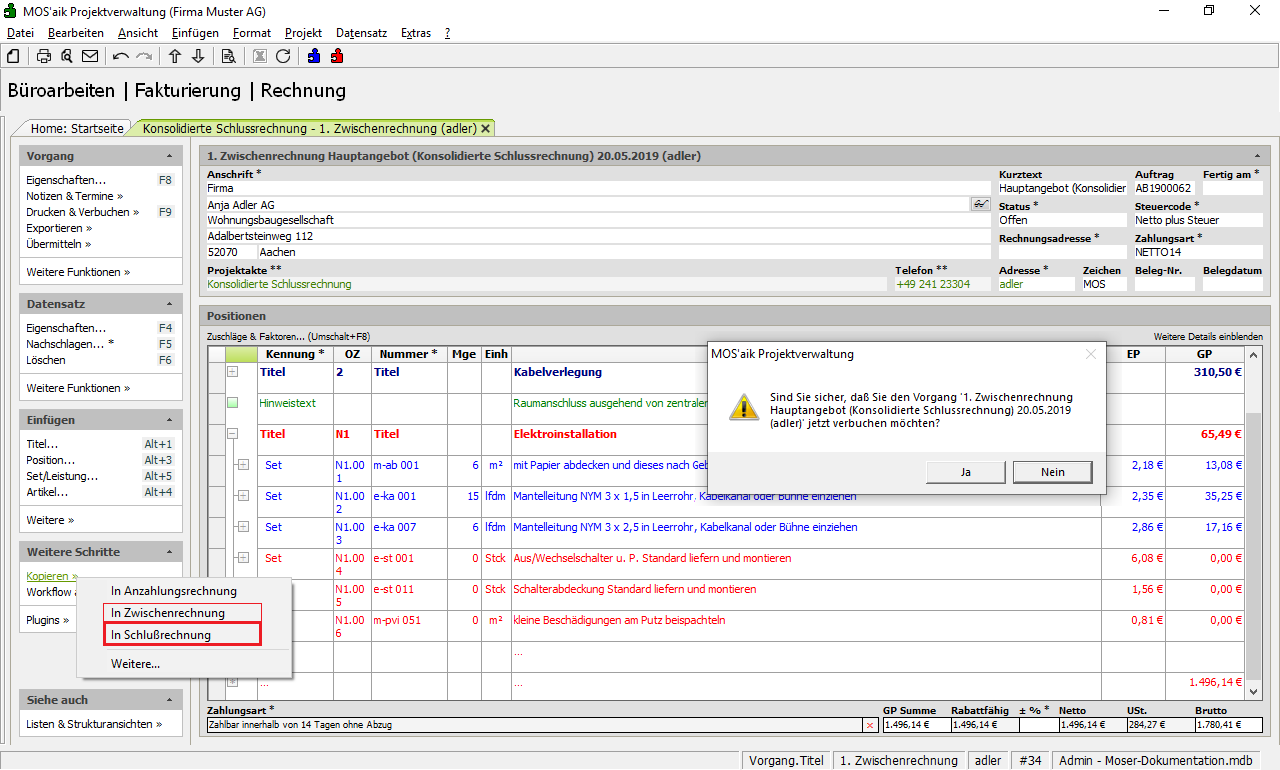Open print preview with the magnifier page icon

tap(67, 56)
